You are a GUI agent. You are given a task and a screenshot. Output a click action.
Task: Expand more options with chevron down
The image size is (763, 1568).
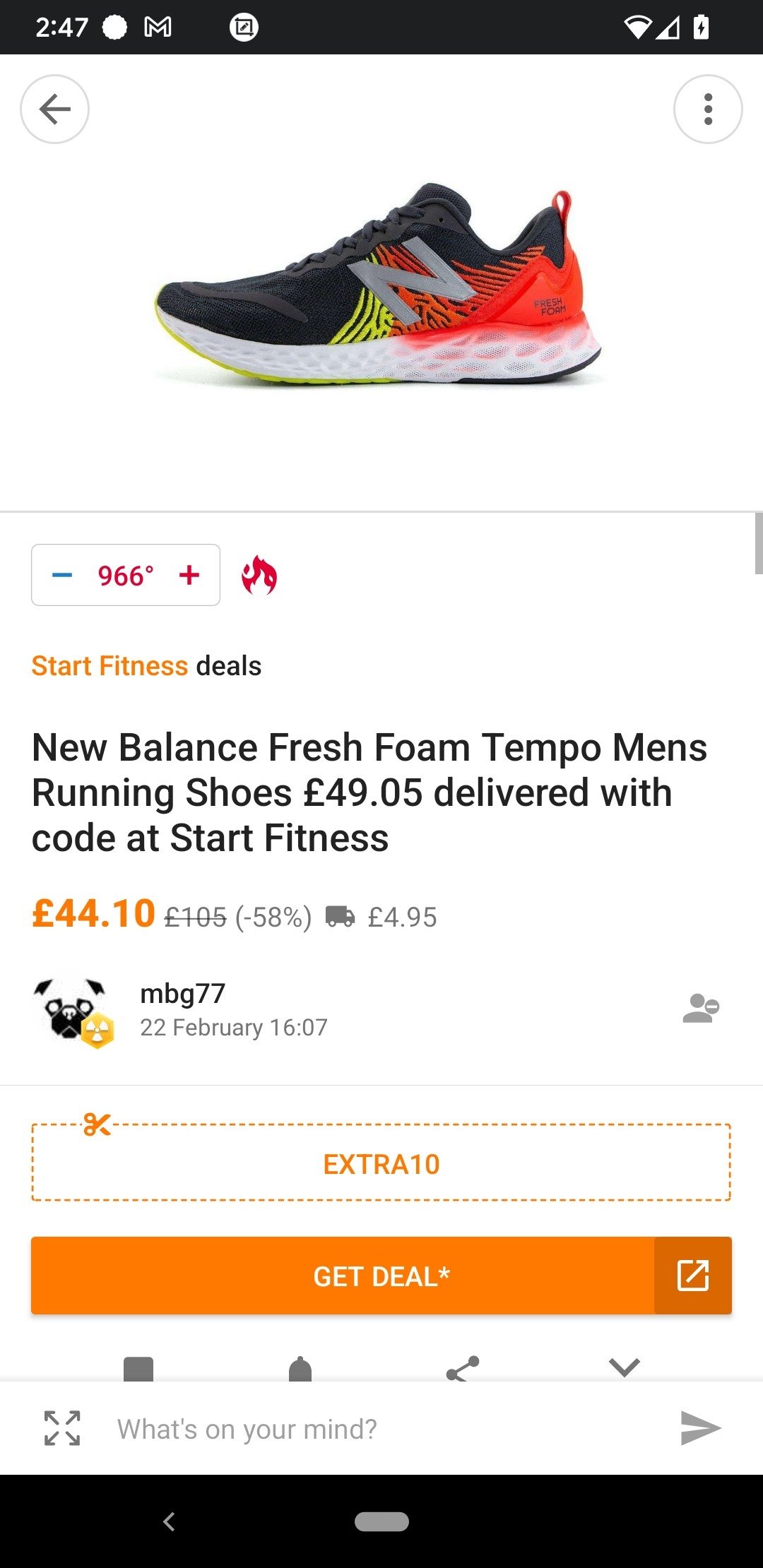625,1367
